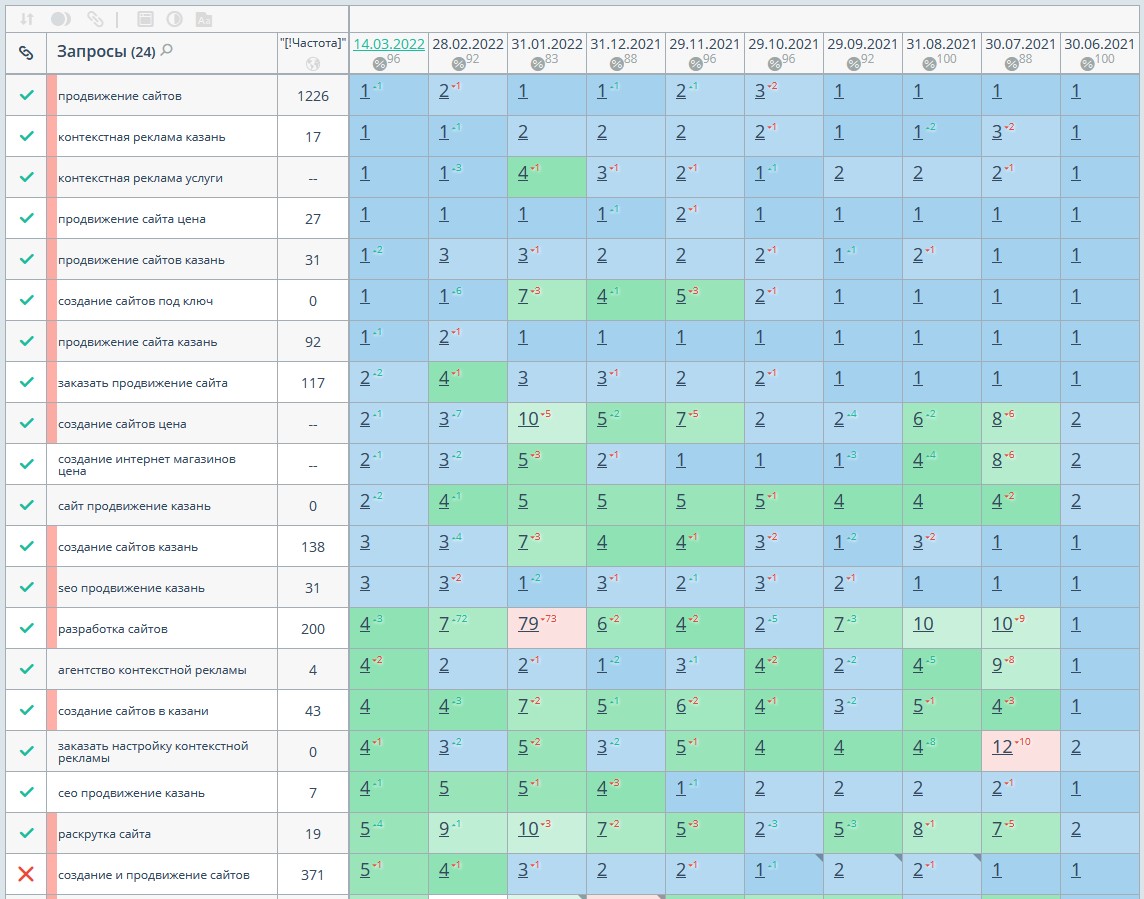Click the search magnifier next to Запросы
1144x899 pixels.
pyautogui.click(x=167, y=51)
